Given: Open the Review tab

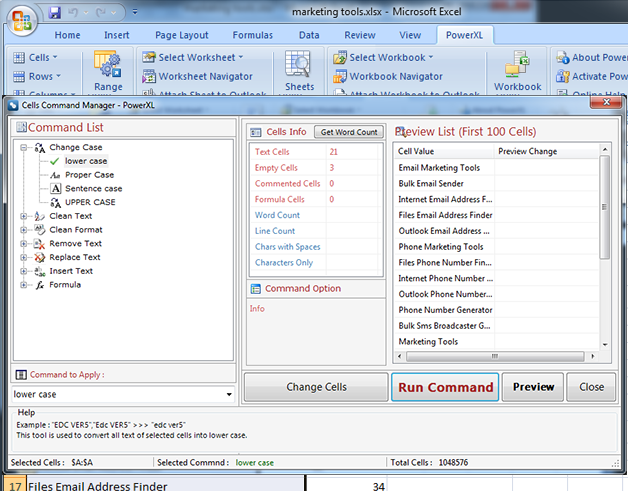Looking at the screenshot, I should coord(360,35).
